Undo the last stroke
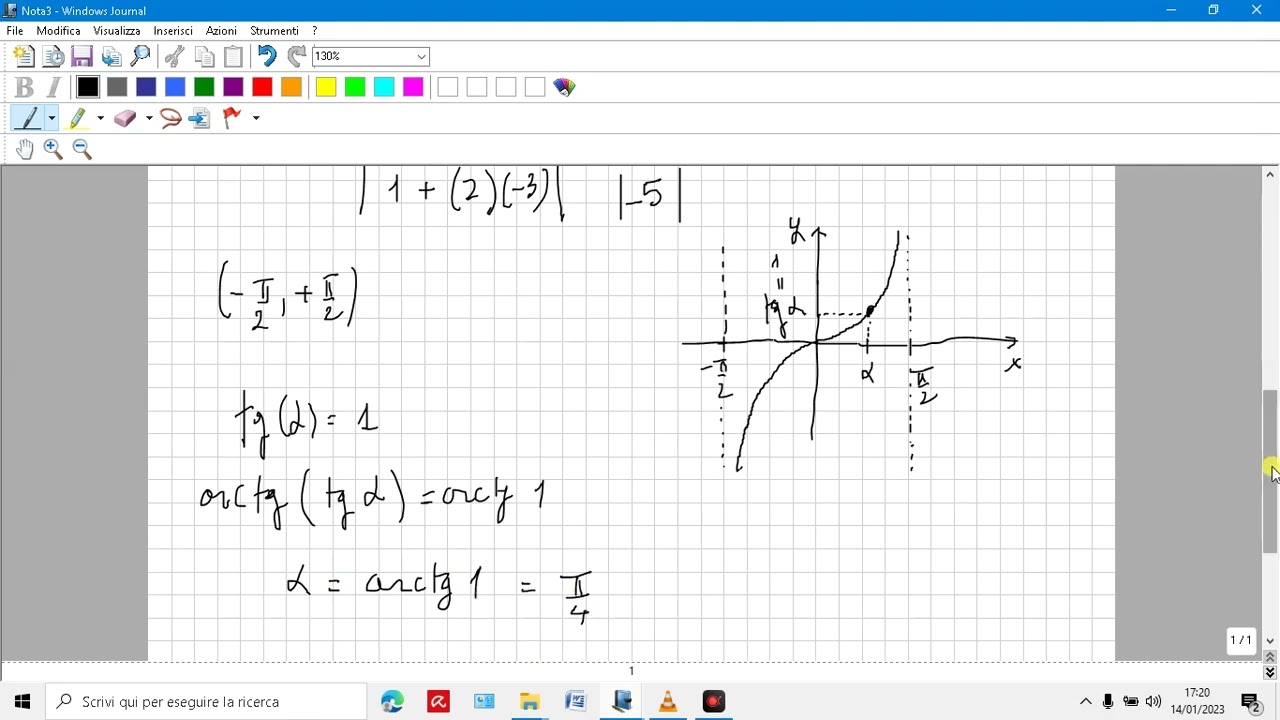The height and width of the screenshot is (720, 1280). [x=266, y=56]
